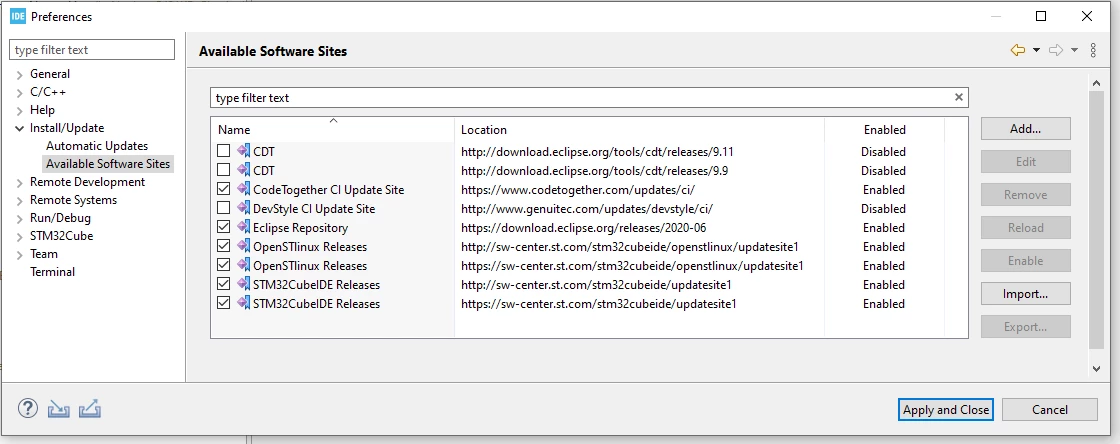Screen dimensions: 1120x444
Task: Click the vertical scrollbar up arrow
Action: click(1096, 83)
